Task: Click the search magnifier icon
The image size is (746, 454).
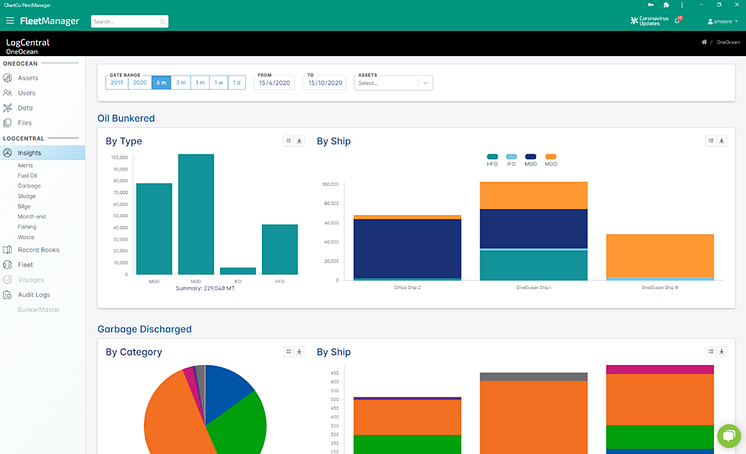Action: tap(163, 21)
